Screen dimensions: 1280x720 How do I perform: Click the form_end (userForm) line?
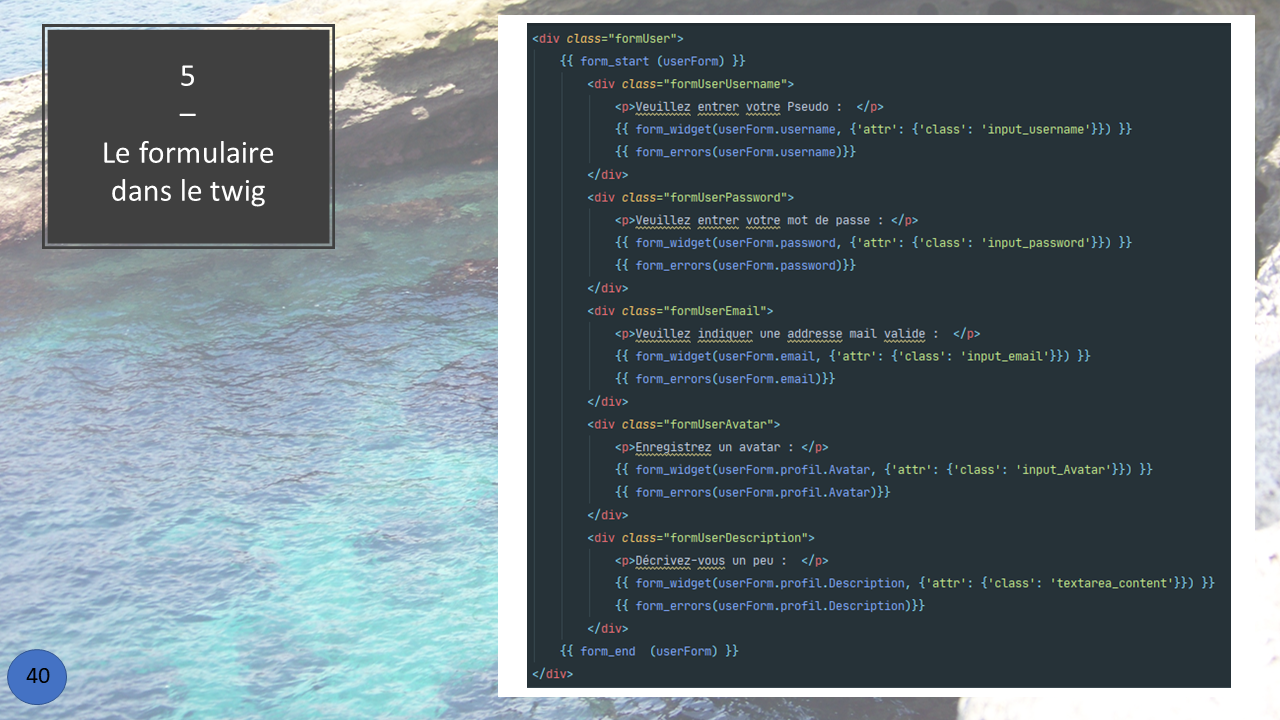[649, 651]
